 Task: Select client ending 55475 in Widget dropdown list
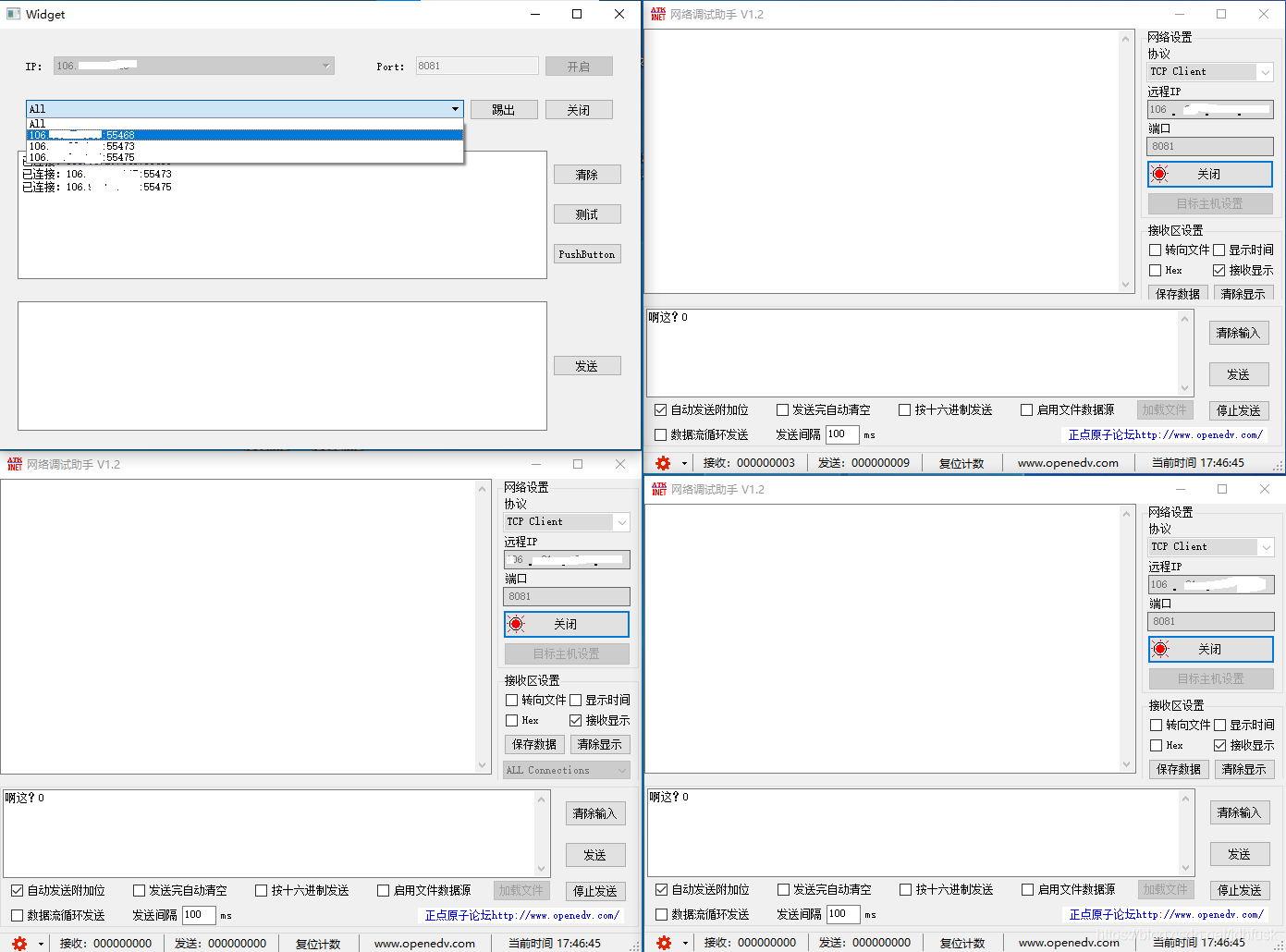point(245,157)
